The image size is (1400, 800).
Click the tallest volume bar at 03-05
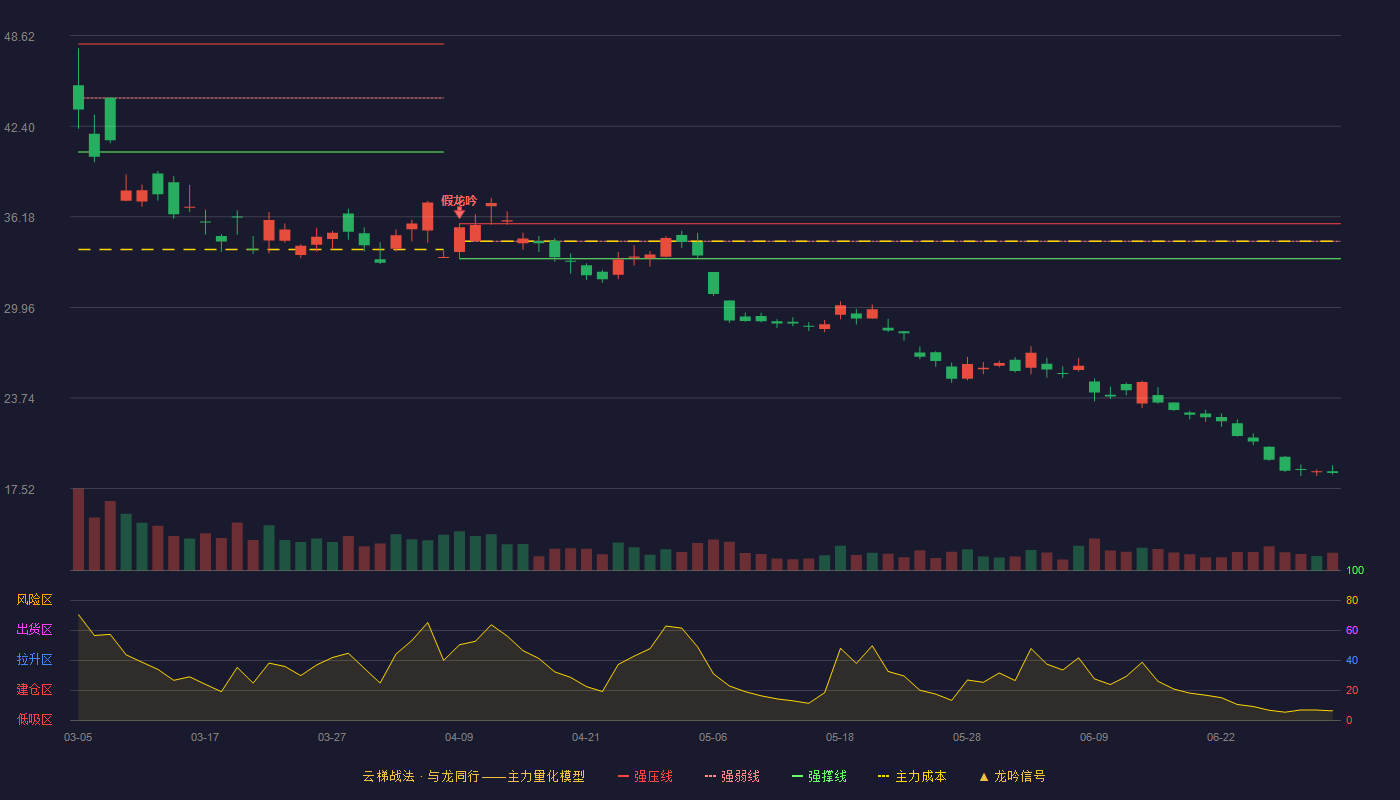pos(78,529)
